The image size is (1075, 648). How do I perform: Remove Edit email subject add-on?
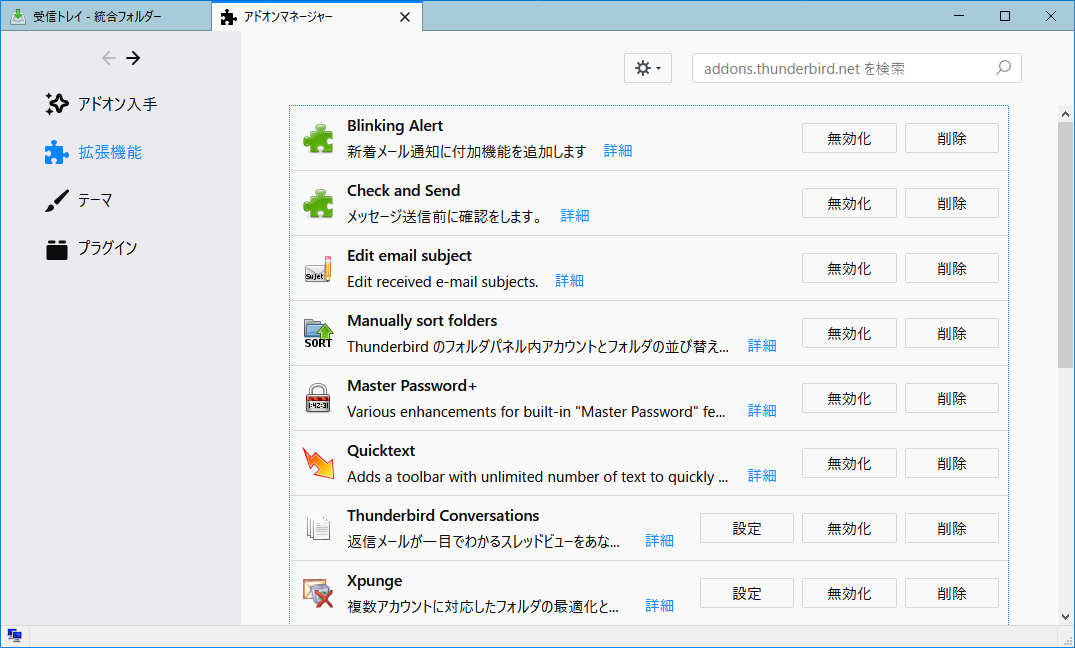(952, 268)
